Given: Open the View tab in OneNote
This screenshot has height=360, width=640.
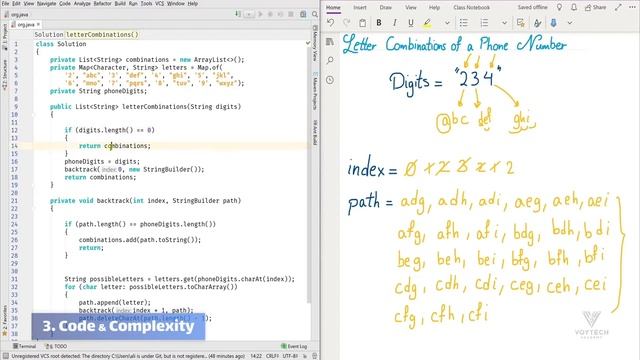Looking at the screenshot, I should 411,7.
